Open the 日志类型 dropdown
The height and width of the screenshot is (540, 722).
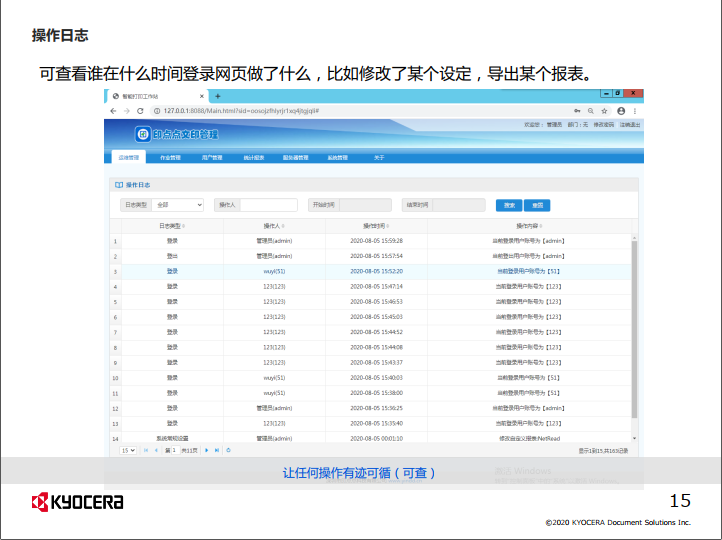(179, 205)
